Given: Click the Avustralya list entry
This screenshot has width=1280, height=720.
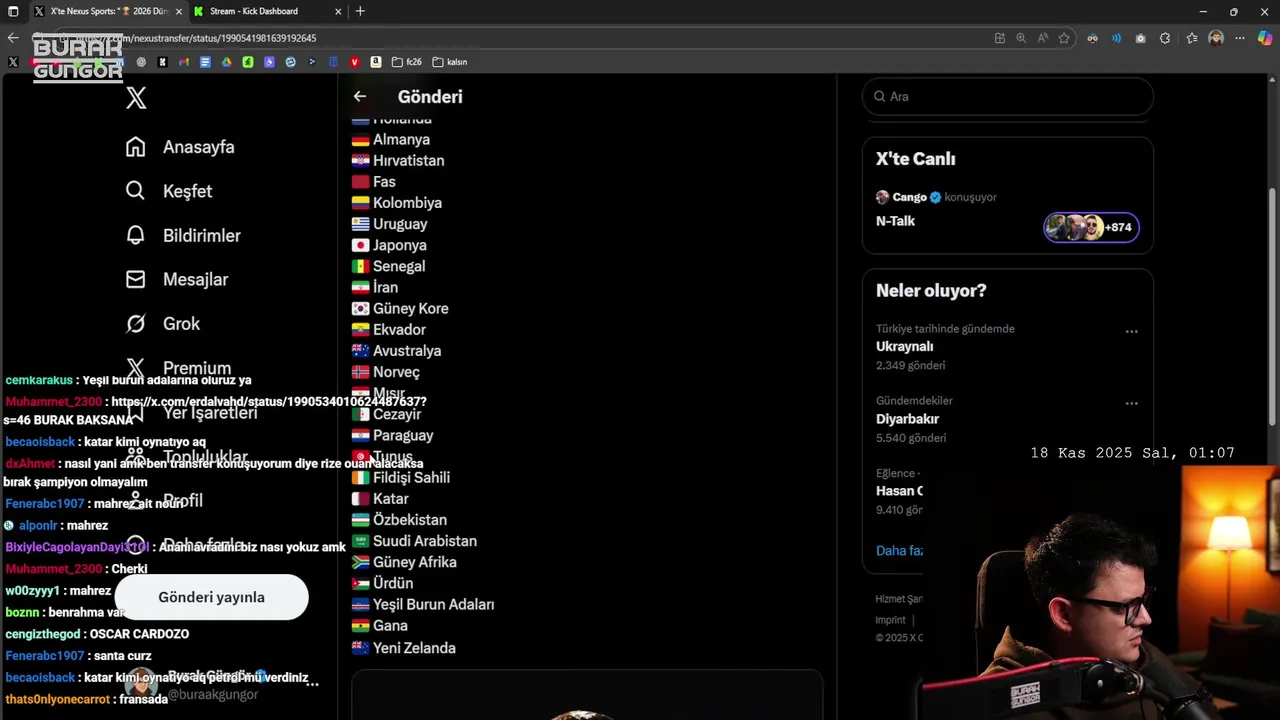Looking at the screenshot, I should (x=396, y=350).
